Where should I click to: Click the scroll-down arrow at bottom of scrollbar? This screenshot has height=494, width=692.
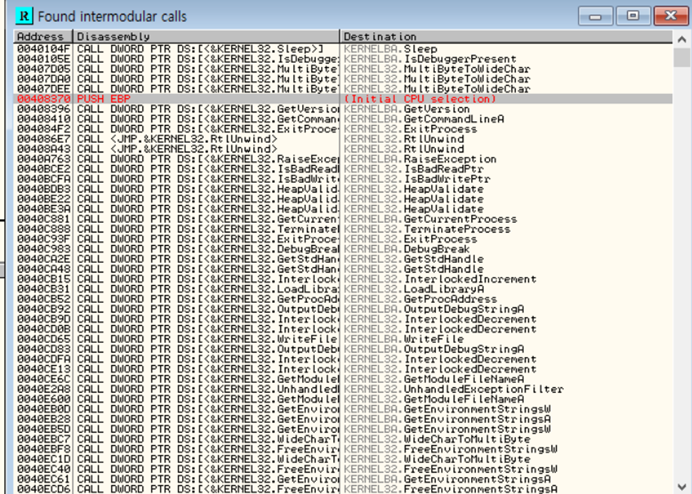[x=682, y=487]
